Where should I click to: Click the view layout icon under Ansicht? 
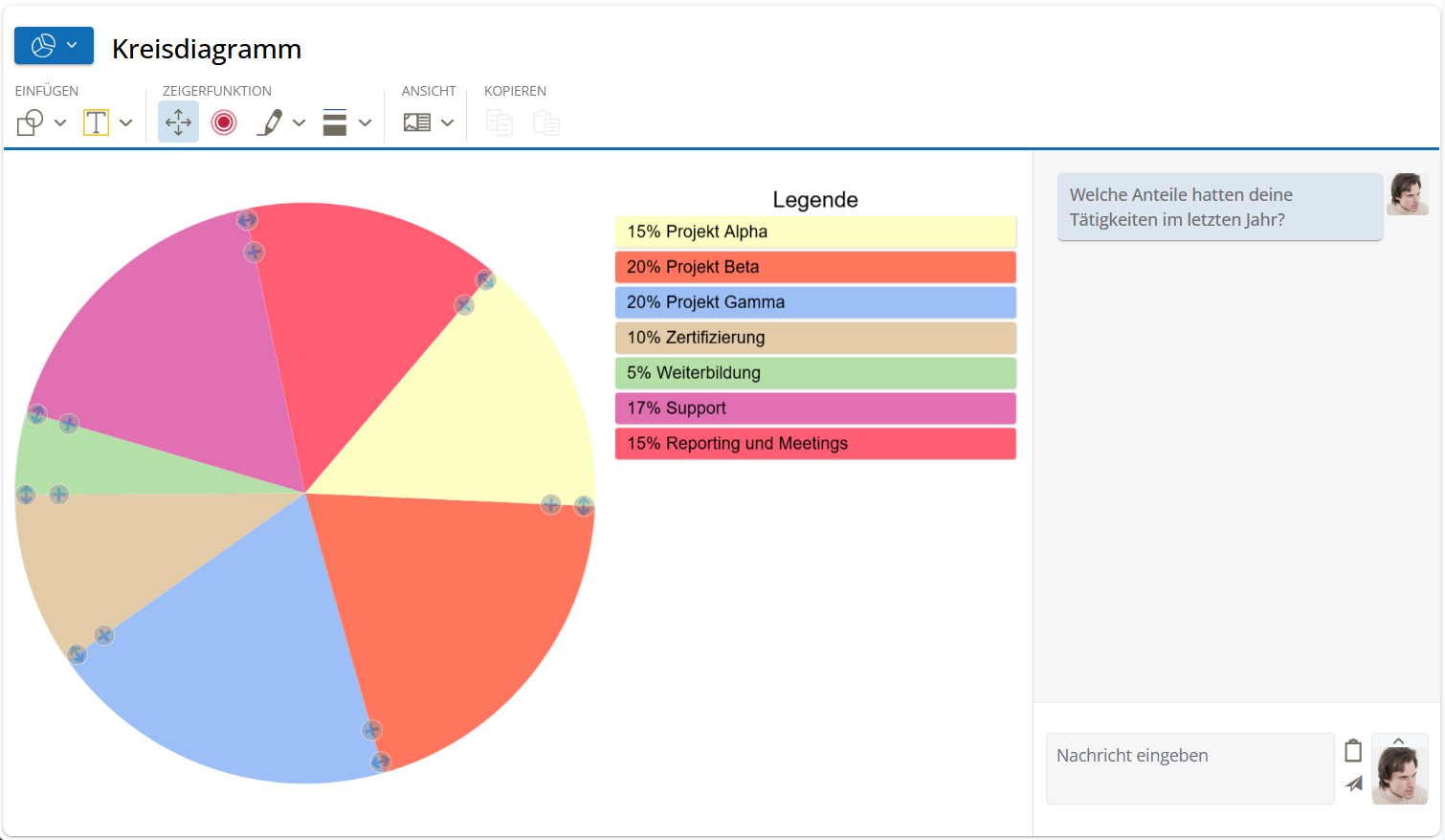(417, 122)
